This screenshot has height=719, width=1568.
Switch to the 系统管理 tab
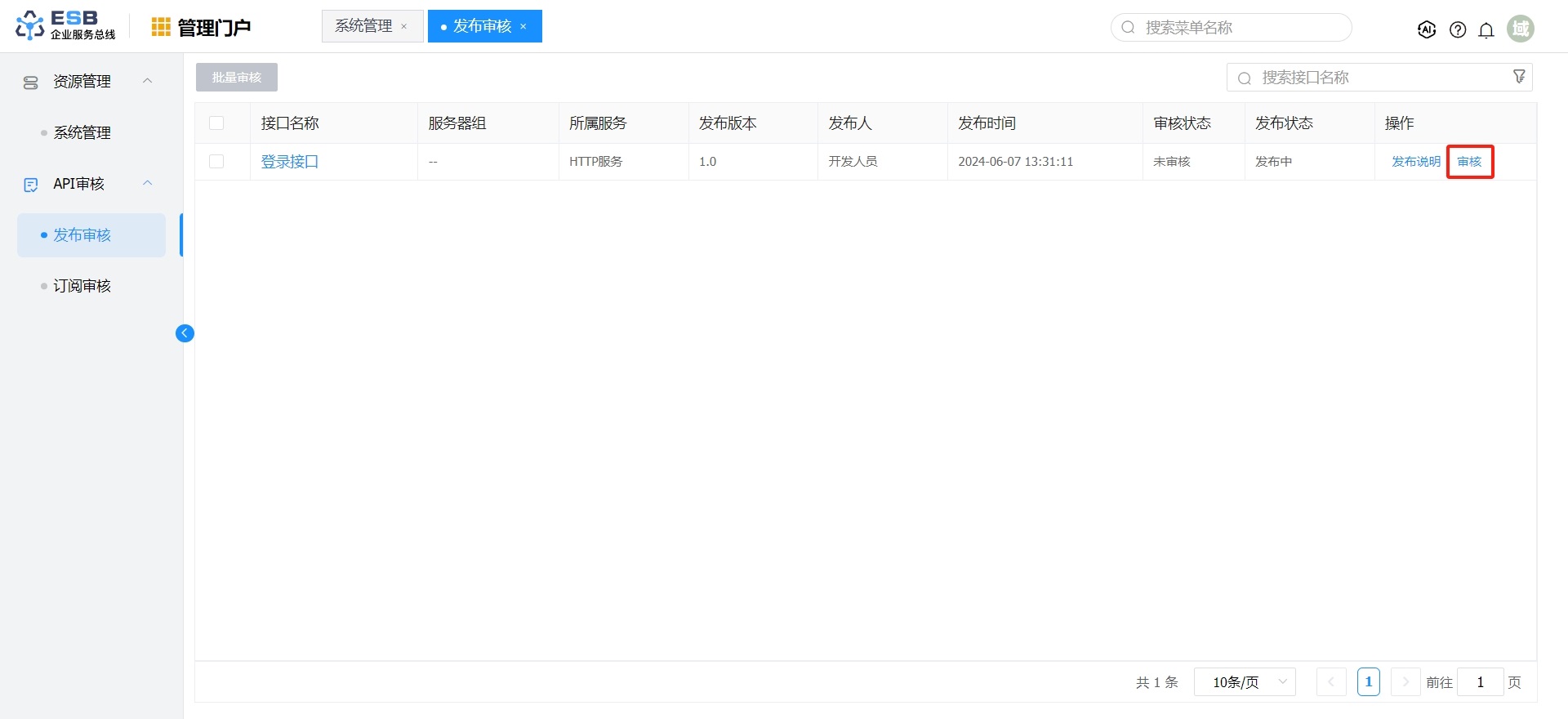click(363, 26)
